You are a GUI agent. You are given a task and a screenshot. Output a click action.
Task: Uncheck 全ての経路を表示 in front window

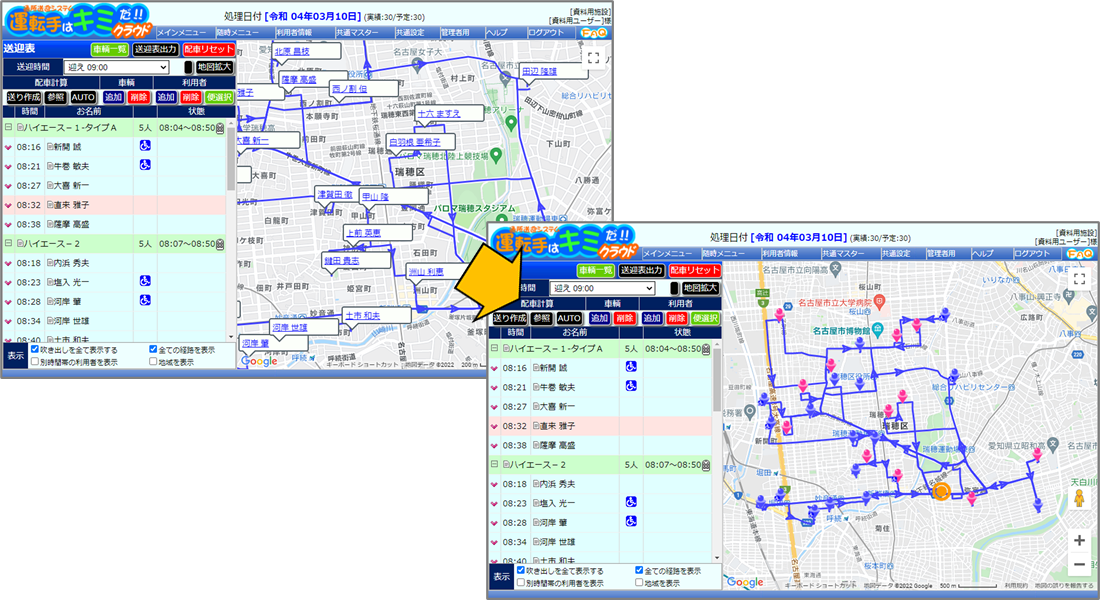tap(639, 571)
